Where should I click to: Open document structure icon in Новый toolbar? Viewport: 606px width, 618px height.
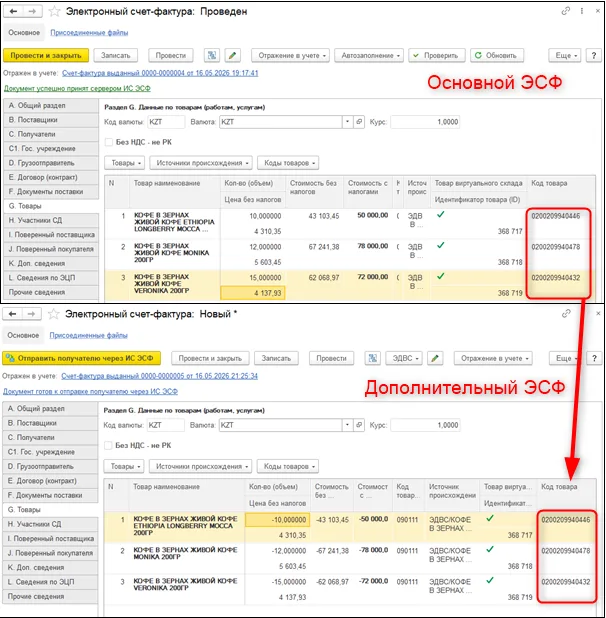point(373,358)
